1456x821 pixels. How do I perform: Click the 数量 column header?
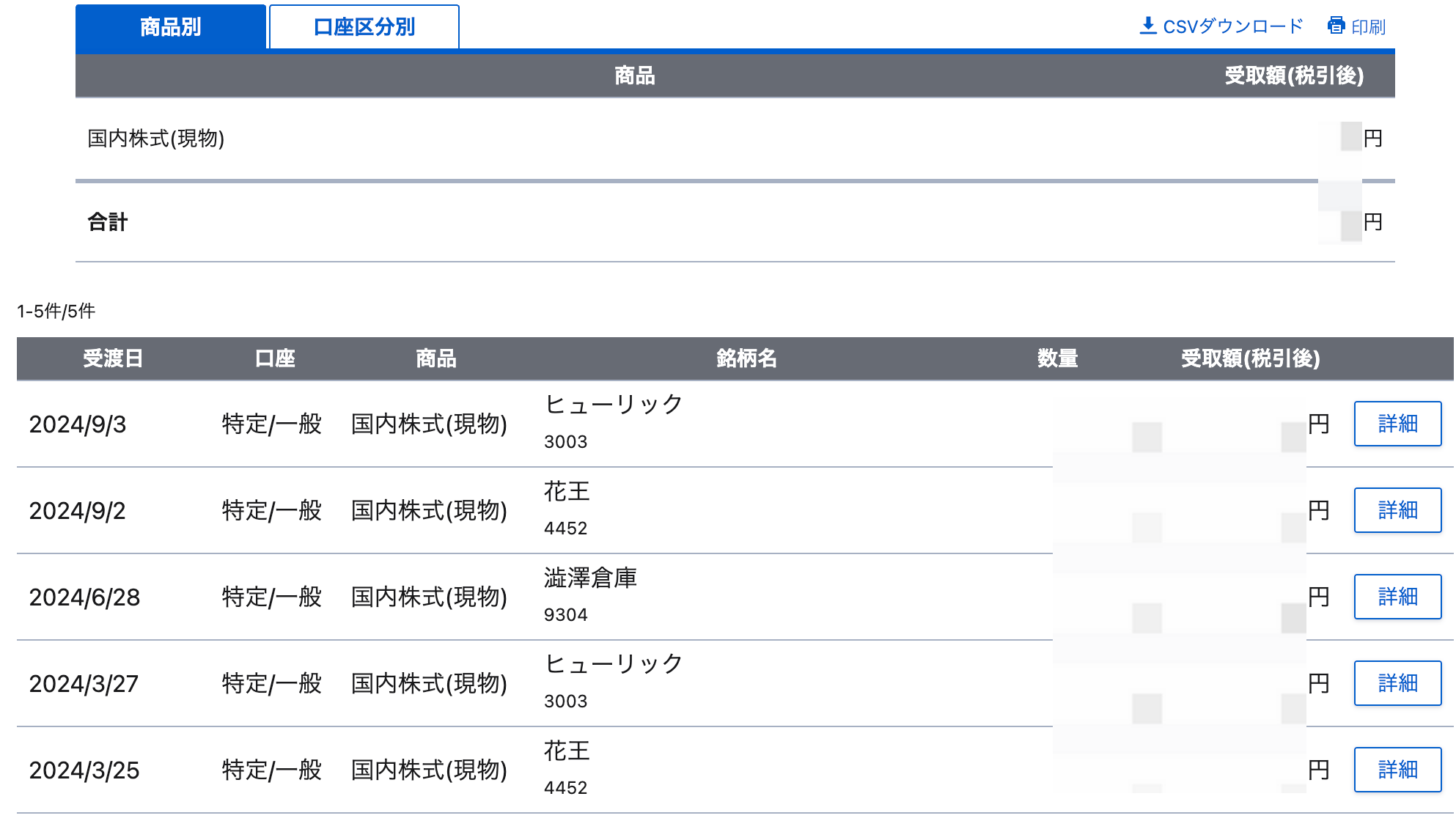pyautogui.click(x=1057, y=358)
